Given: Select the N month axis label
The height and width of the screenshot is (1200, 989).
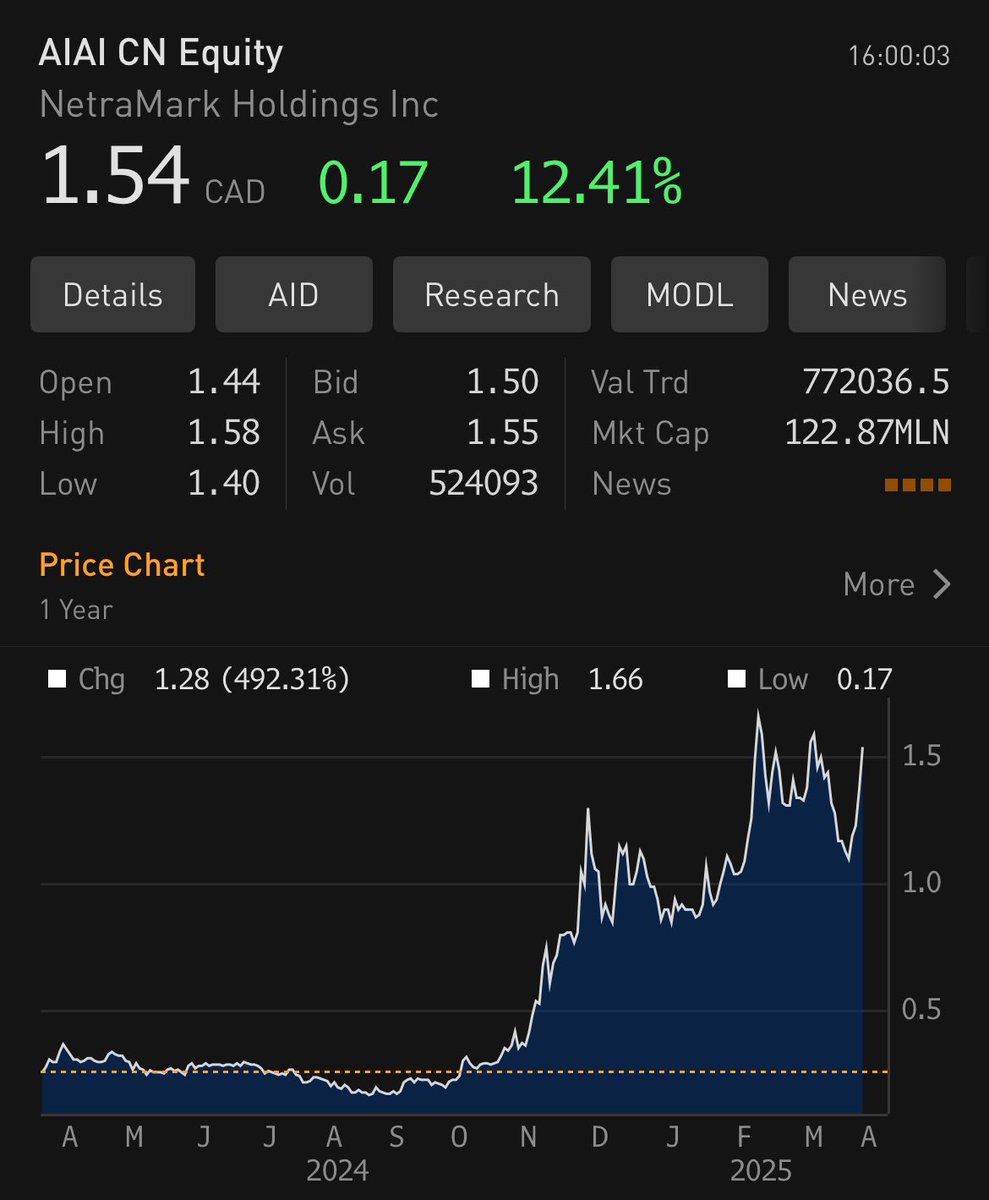Looking at the screenshot, I should coord(527,1137).
